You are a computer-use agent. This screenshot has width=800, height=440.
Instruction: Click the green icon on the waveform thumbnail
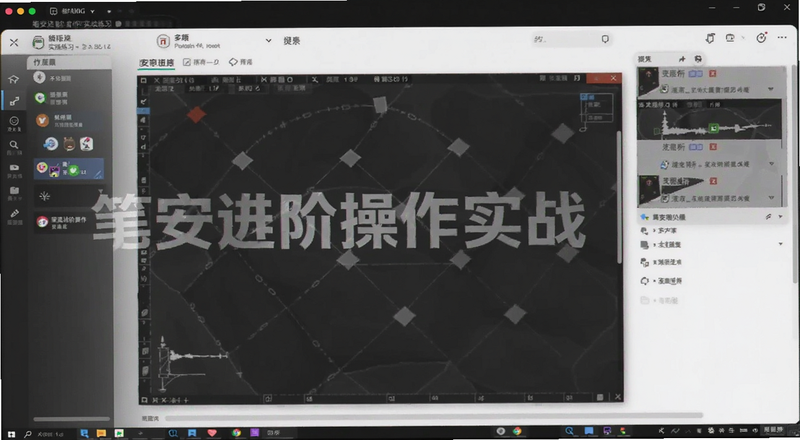point(714,128)
